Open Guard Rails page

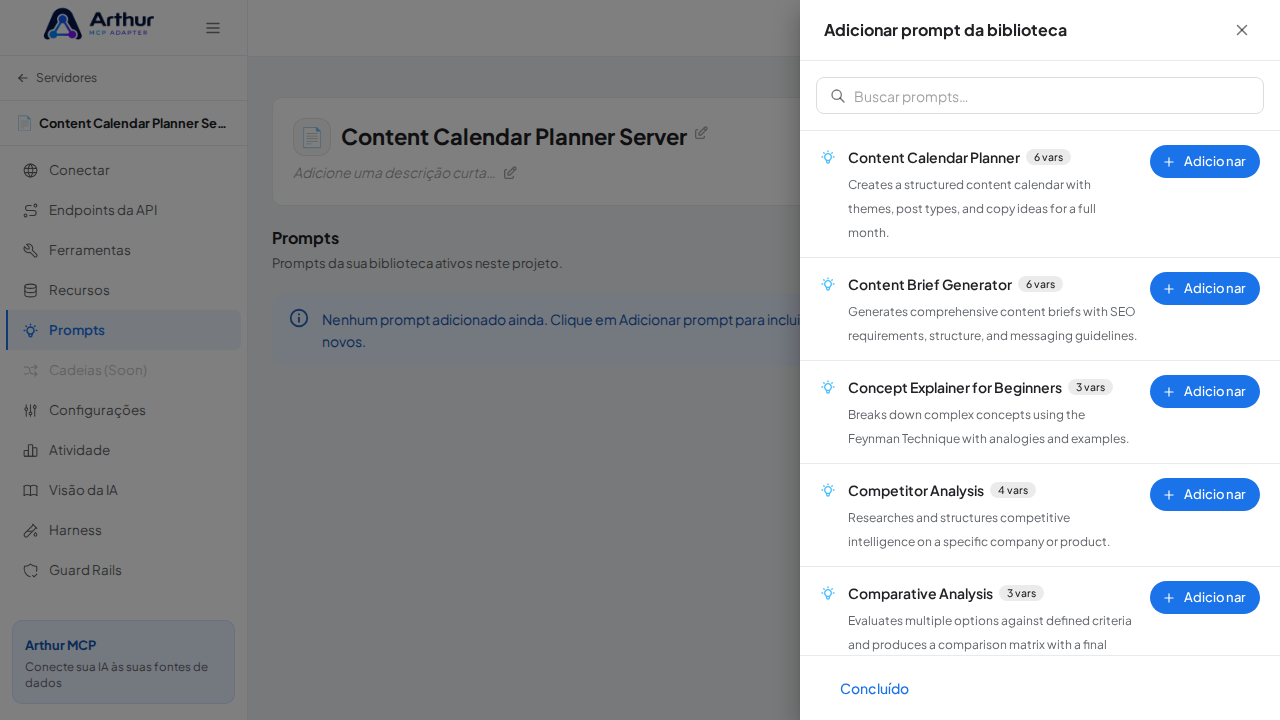click(123, 570)
